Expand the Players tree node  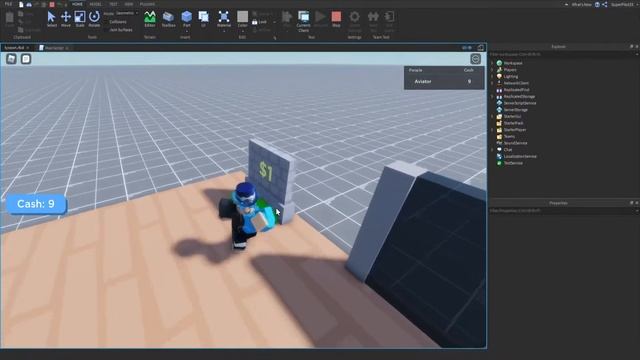pos(492,70)
